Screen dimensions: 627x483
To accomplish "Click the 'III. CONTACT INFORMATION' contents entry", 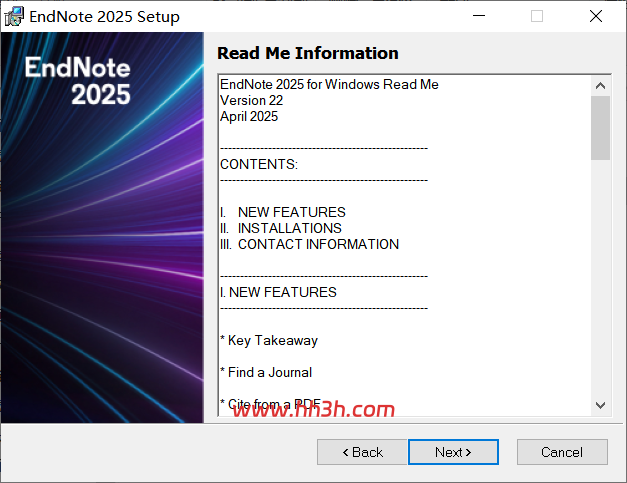I will pyautogui.click(x=310, y=244).
